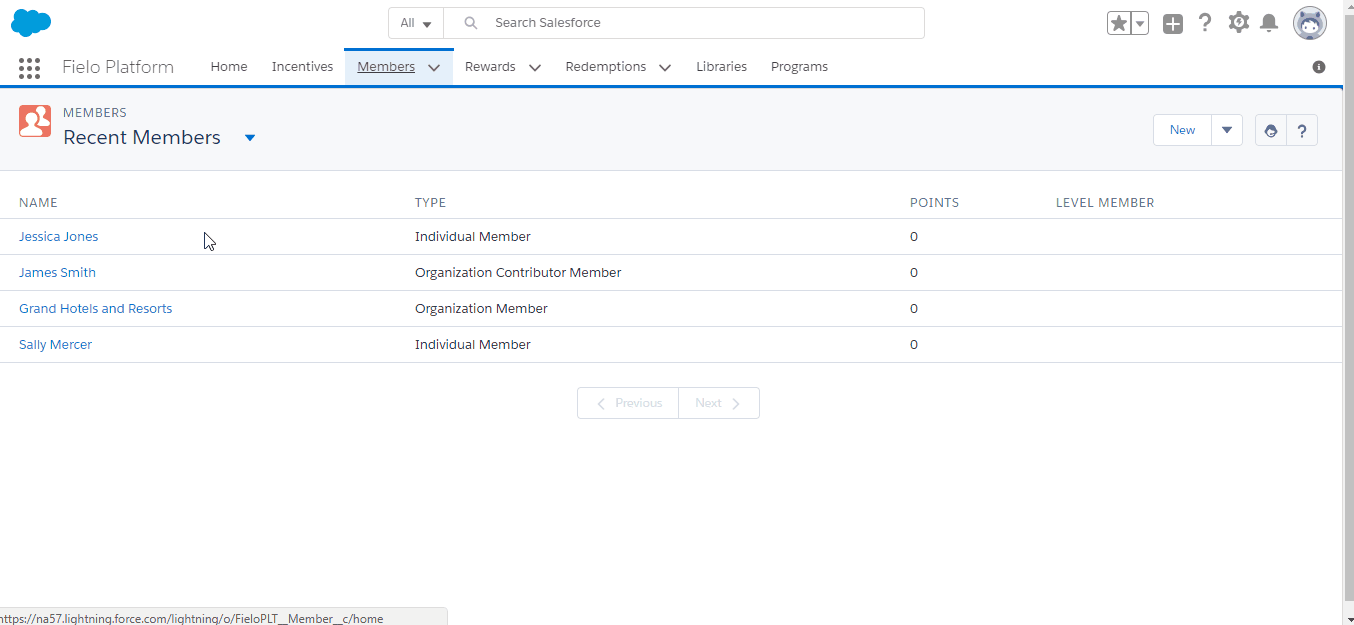This screenshot has height=625, width=1354.
Task: Click the info icon beside navigation bar
Action: (1319, 67)
